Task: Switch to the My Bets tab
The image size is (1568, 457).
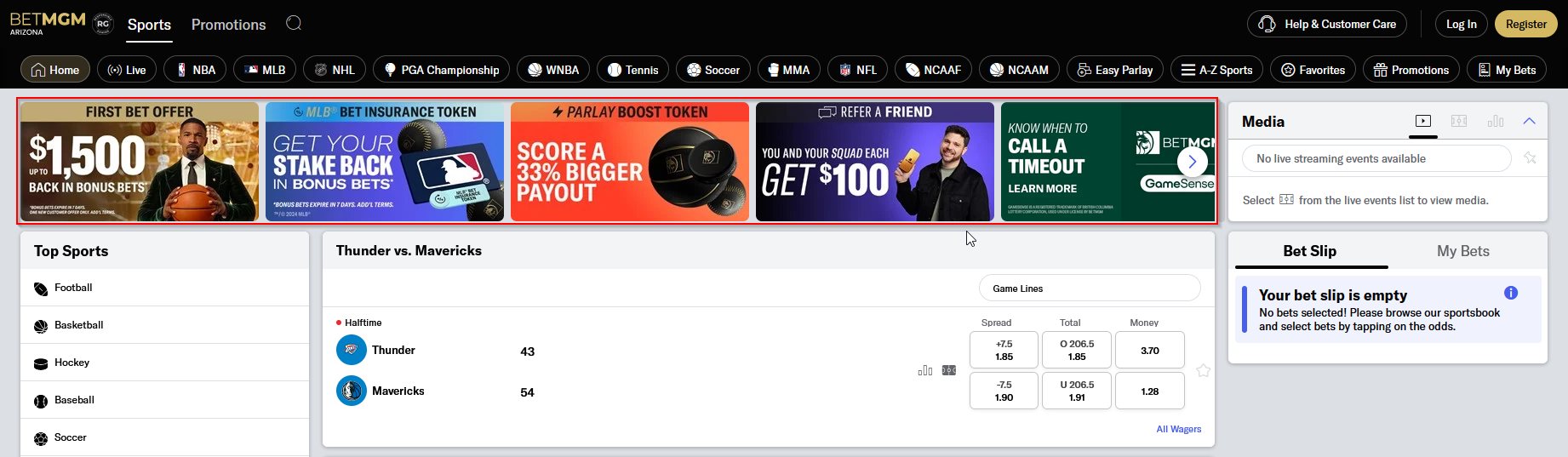Action: 1463,251
